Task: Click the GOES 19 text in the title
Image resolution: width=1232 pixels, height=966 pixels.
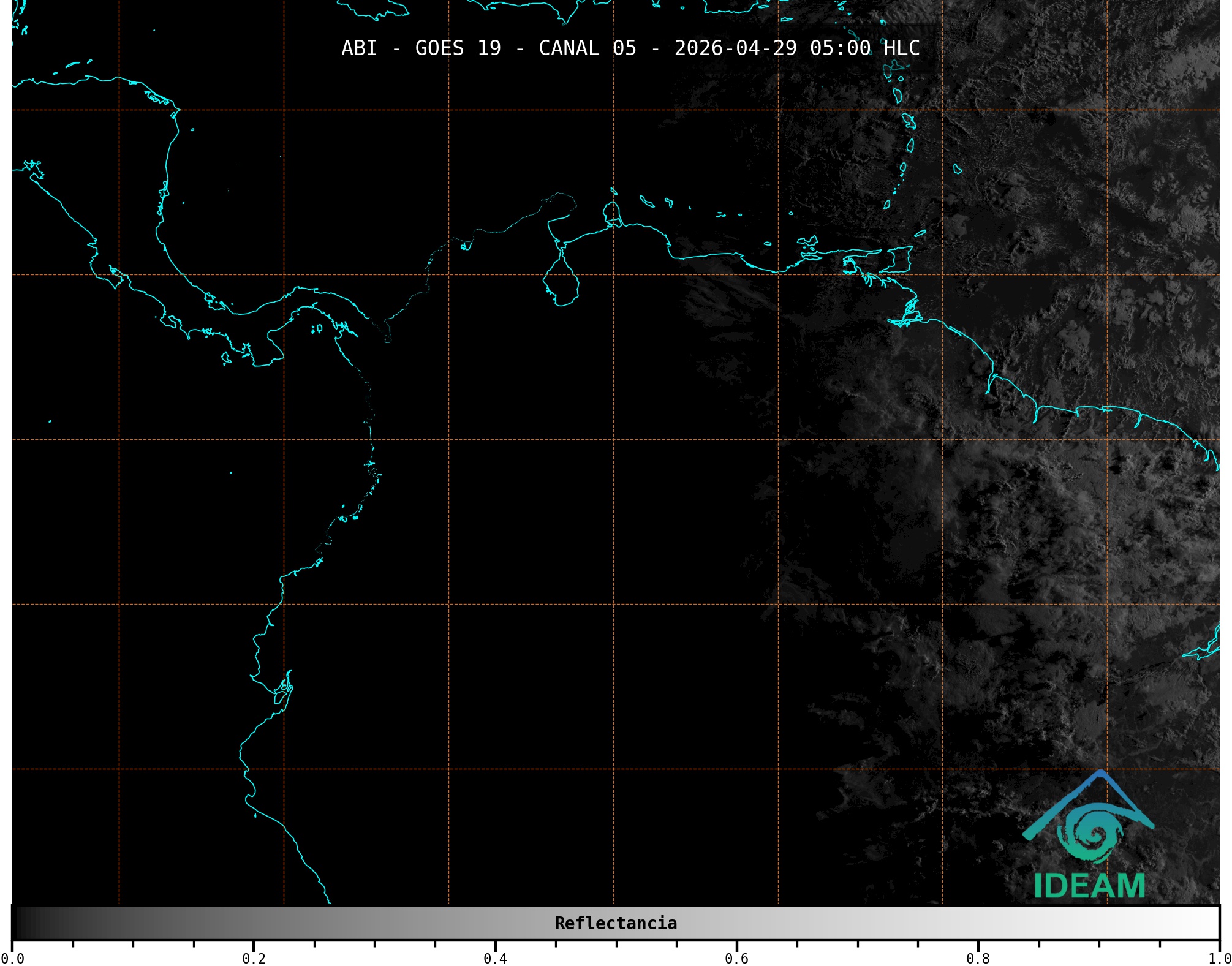Action: (x=458, y=48)
